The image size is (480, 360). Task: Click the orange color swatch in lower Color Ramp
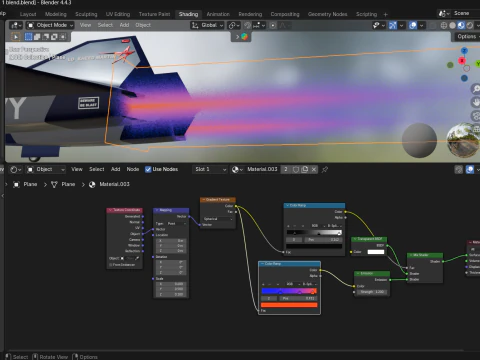(289, 305)
